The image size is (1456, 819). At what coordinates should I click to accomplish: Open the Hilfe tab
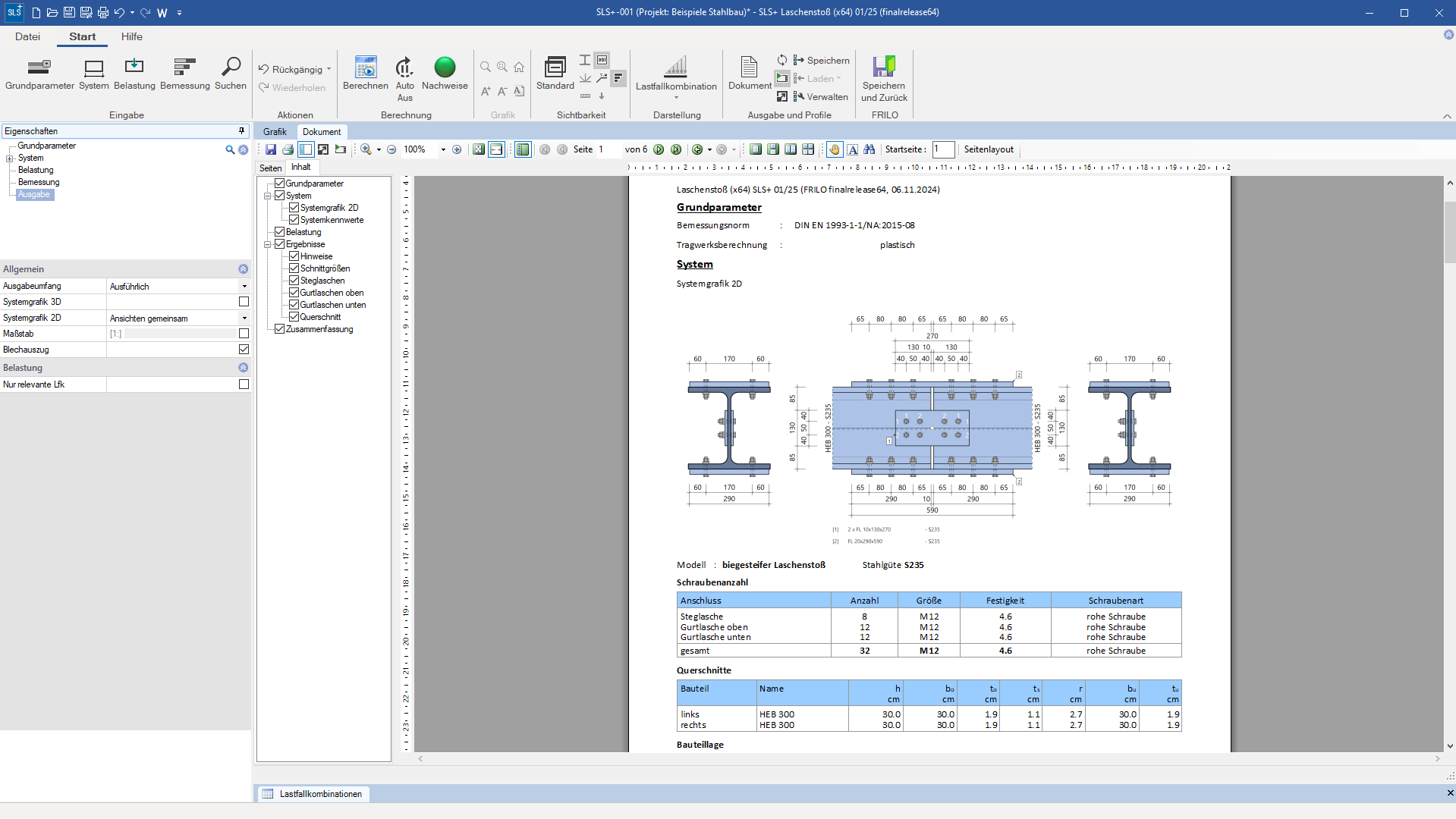132,36
